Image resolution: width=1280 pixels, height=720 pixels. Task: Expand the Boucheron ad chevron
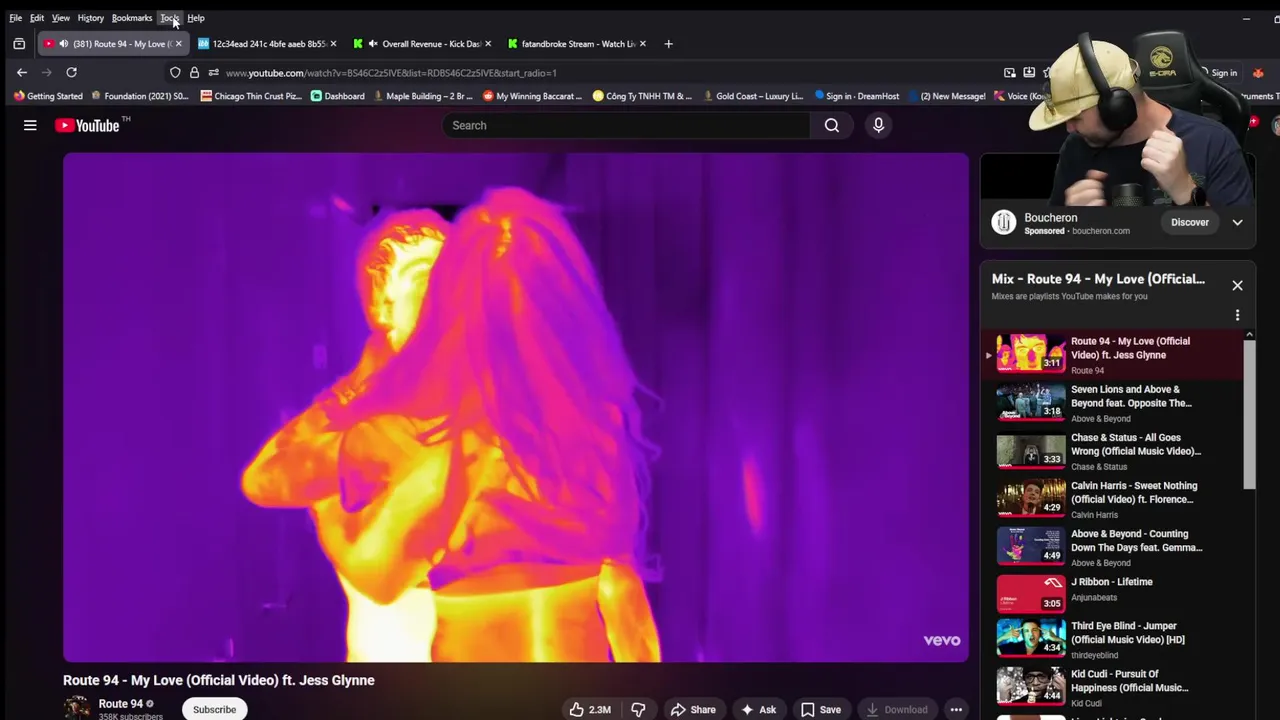[x=1237, y=222]
